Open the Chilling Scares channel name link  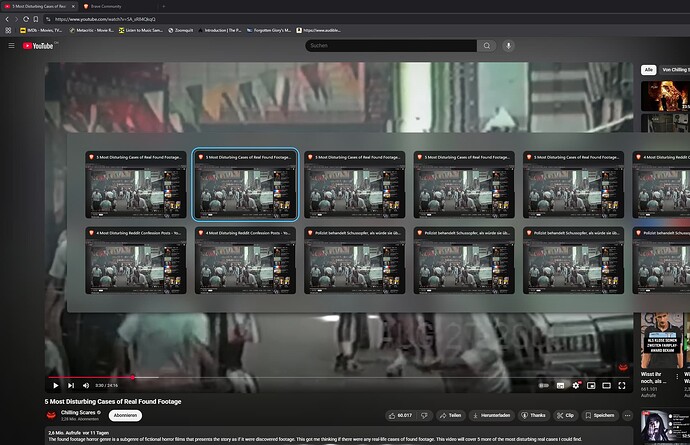tap(78, 412)
